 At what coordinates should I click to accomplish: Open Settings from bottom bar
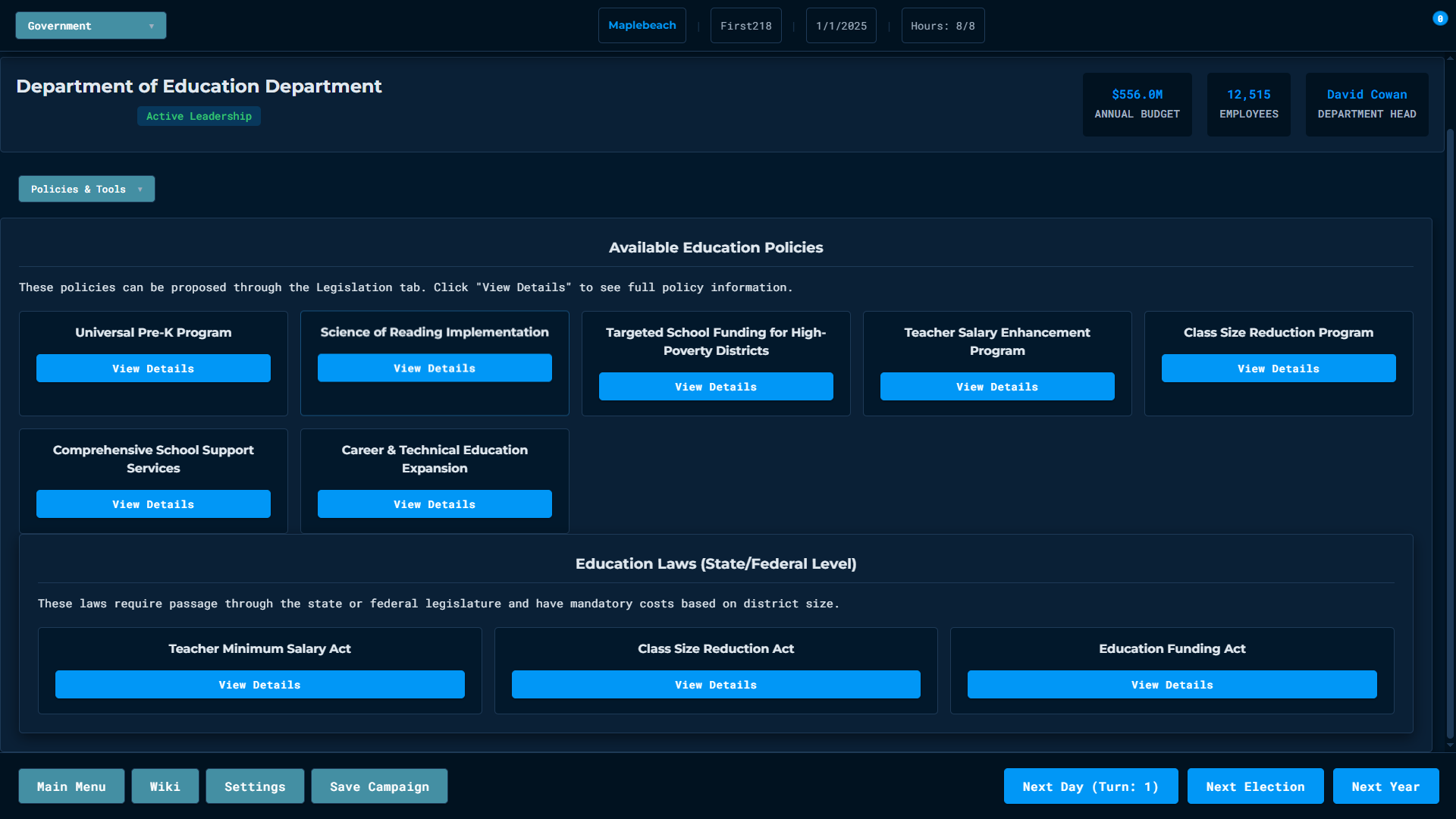pyautogui.click(x=255, y=786)
